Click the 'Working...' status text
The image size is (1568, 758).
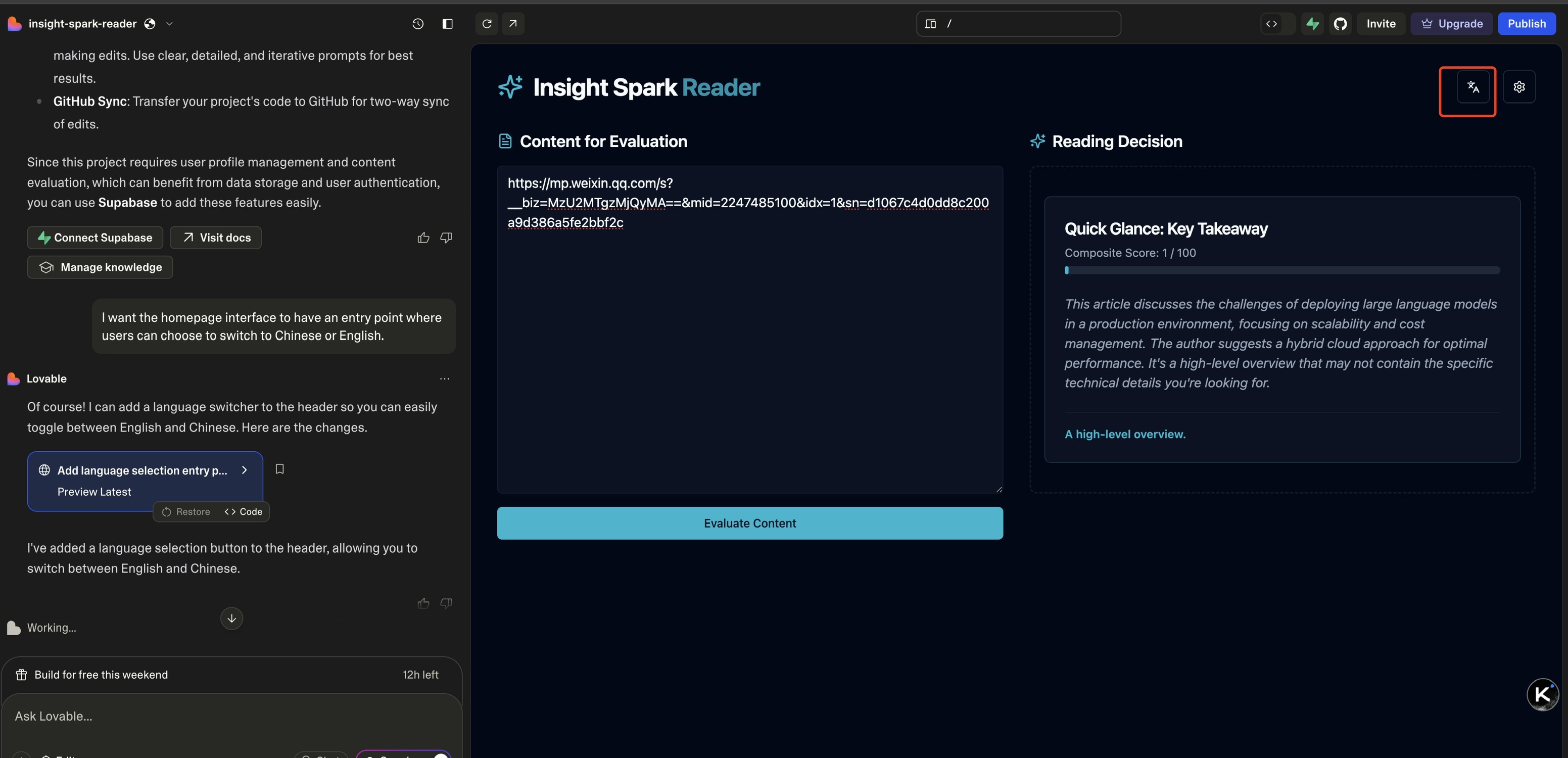(x=52, y=628)
